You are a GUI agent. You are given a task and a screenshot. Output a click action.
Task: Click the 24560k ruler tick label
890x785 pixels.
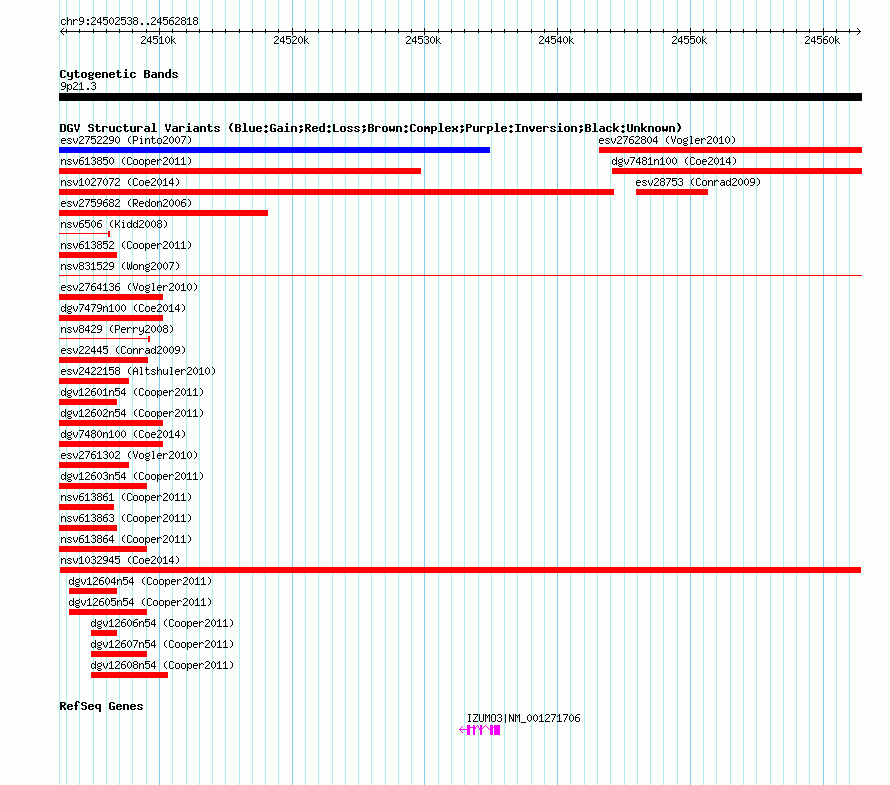click(x=822, y=40)
